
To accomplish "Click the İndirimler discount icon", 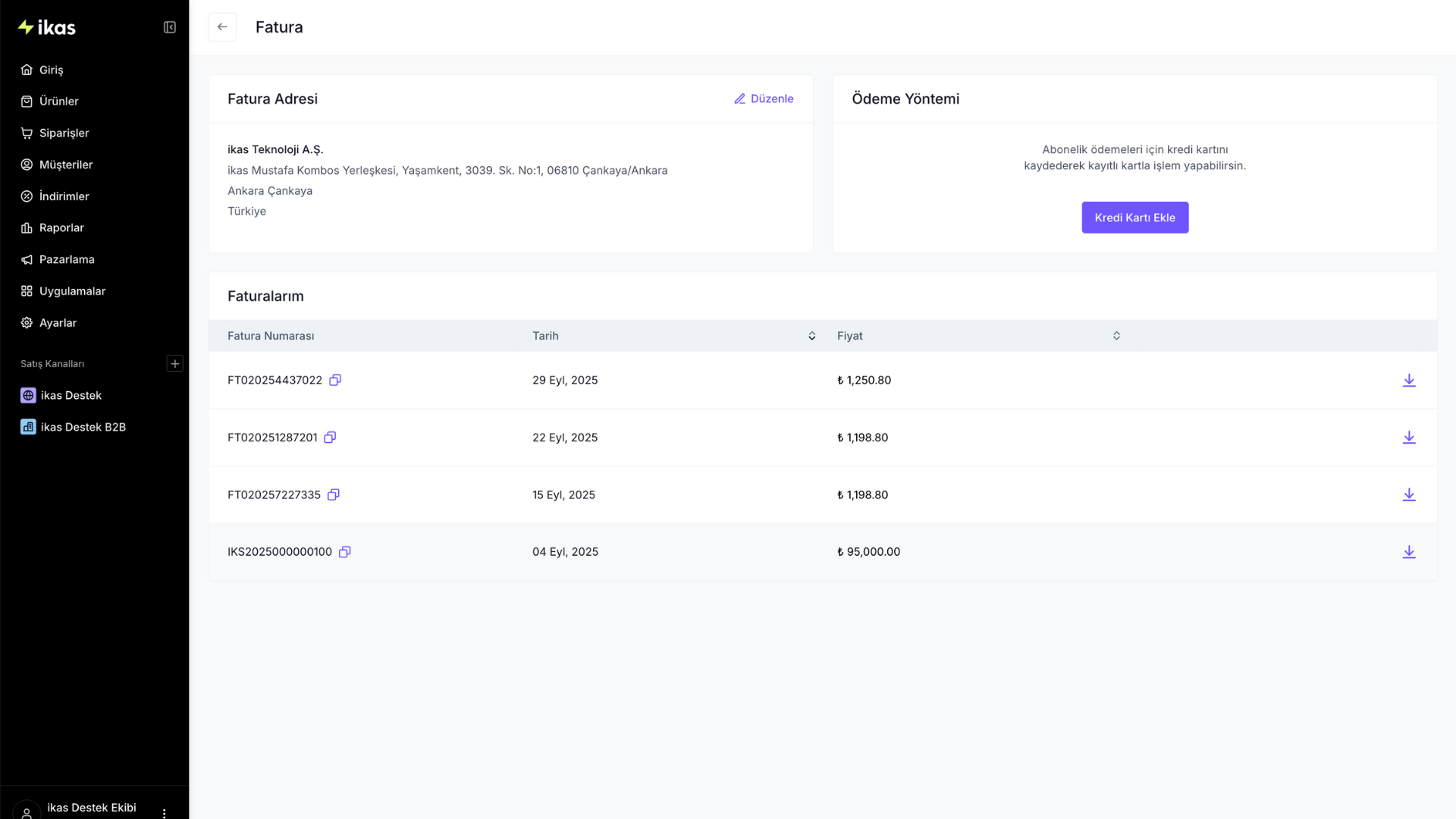I will 27,196.
